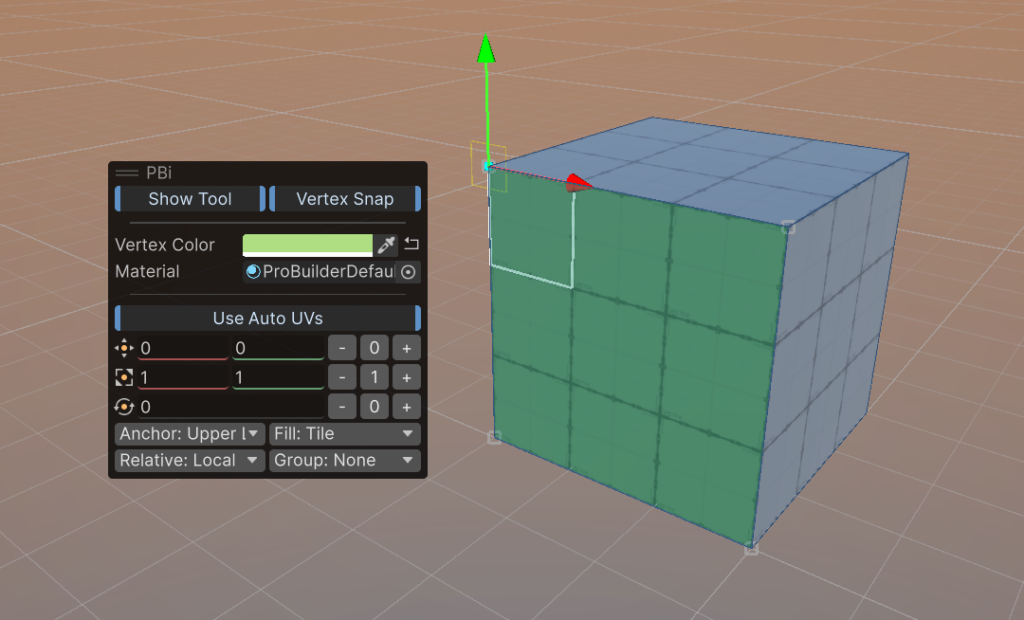This screenshot has width=1024, height=620.
Task: Open the Anchor dropdown
Action: pos(189,434)
